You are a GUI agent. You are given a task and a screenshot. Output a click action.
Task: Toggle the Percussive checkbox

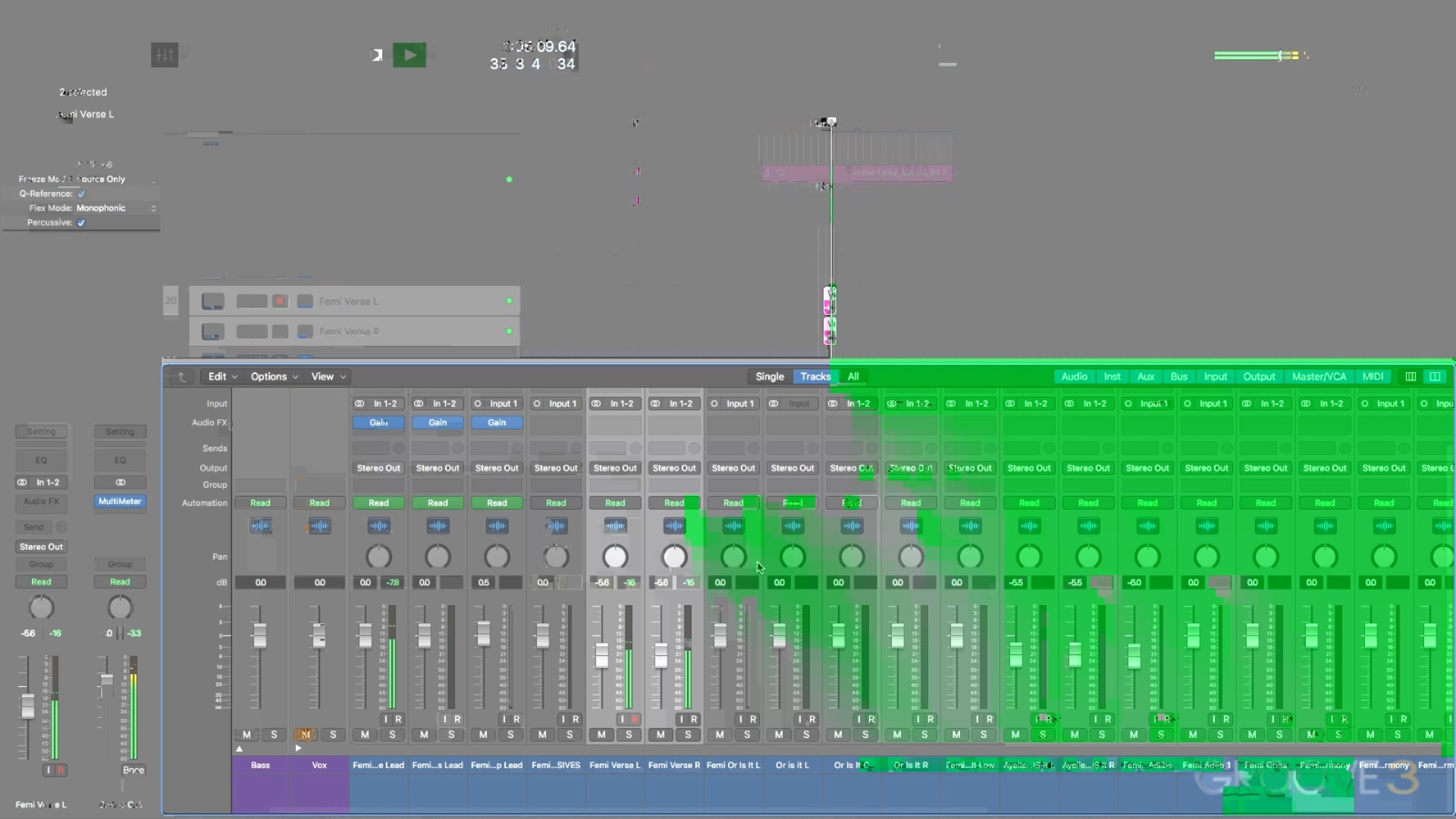pyautogui.click(x=81, y=222)
